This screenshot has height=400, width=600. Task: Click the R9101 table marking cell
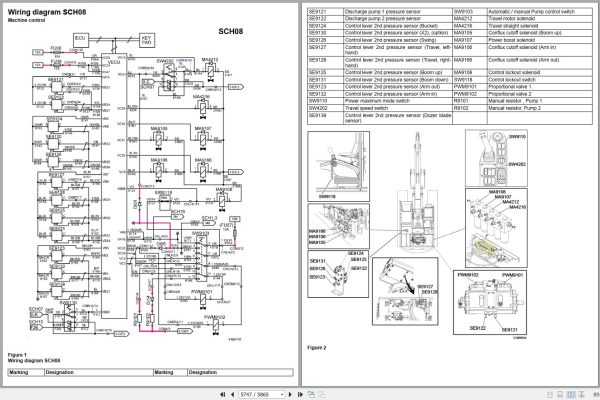click(470, 101)
